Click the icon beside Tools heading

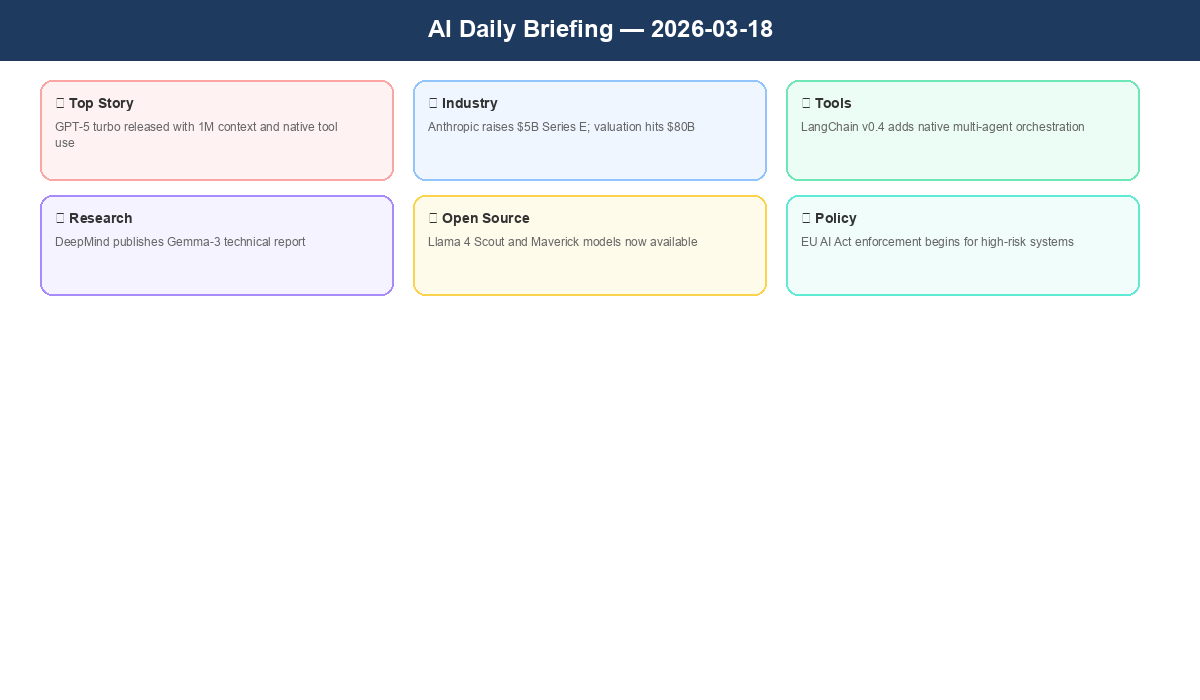click(806, 103)
